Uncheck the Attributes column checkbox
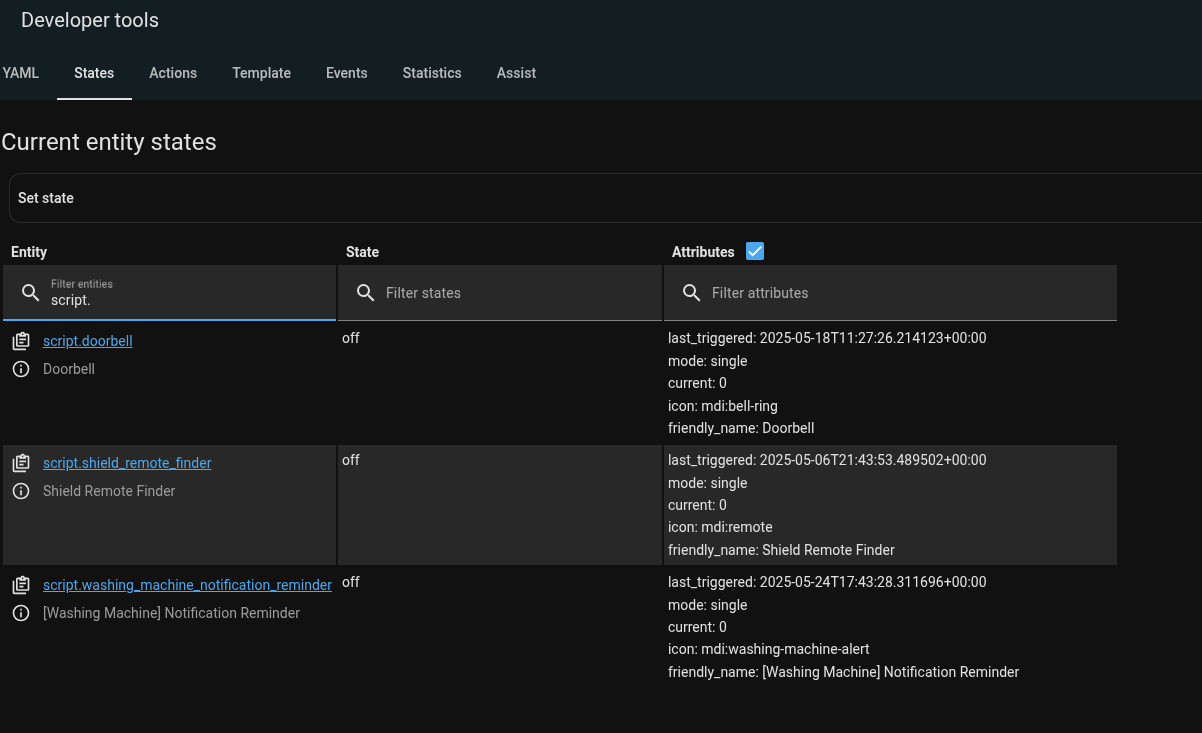The image size is (1202, 733). pyautogui.click(x=755, y=251)
